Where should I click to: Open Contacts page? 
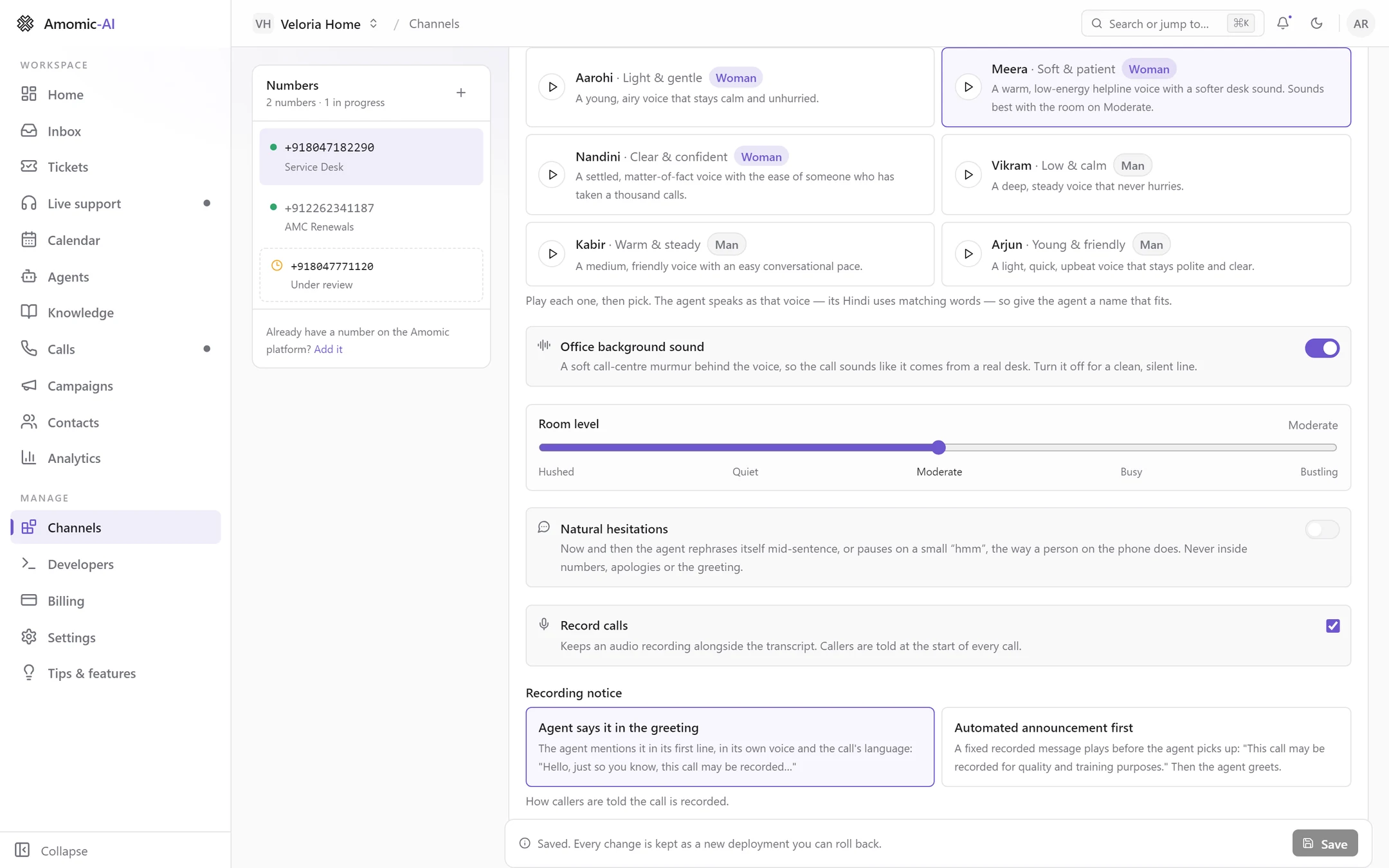(x=116, y=423)
